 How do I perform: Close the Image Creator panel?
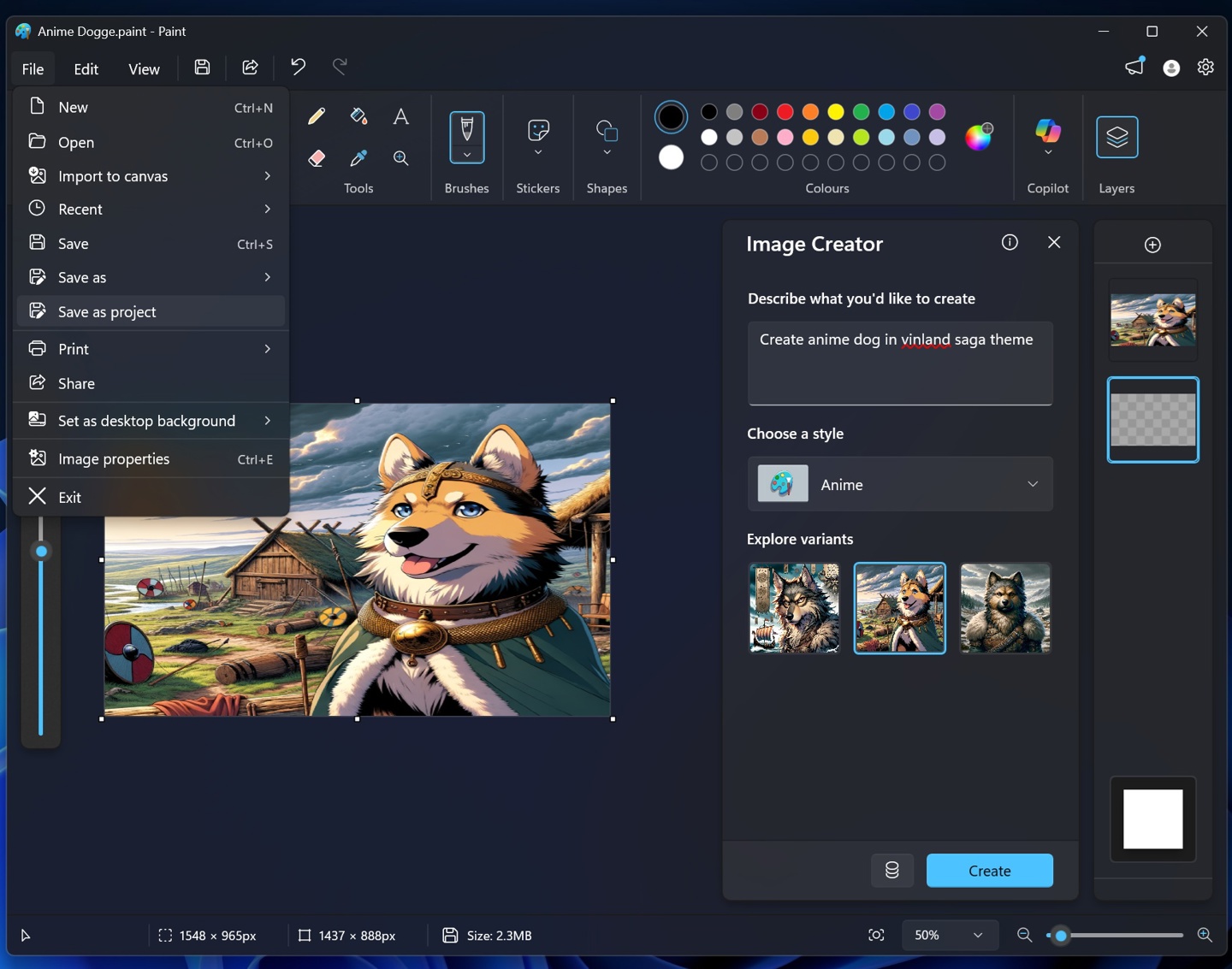tap(1054, 242)
